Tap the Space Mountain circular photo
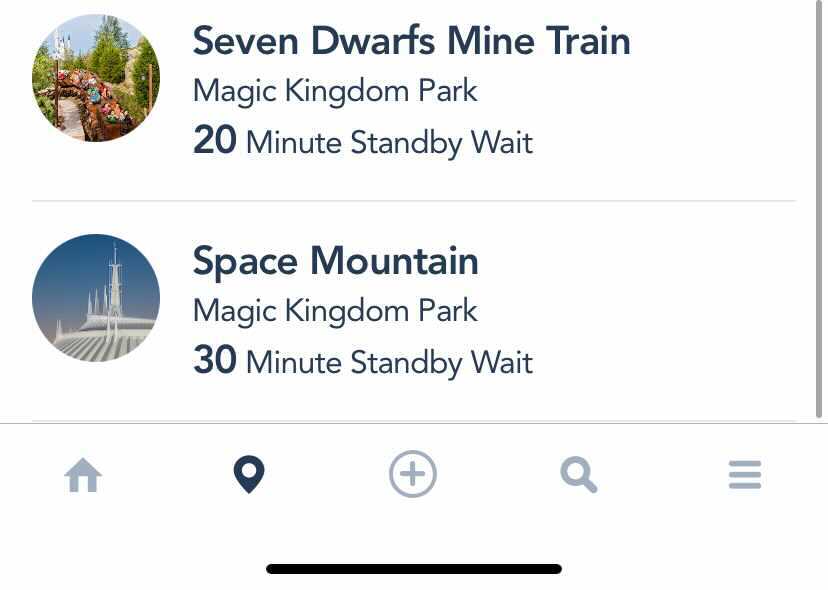 pyautogui.click(x=96, y=297)
